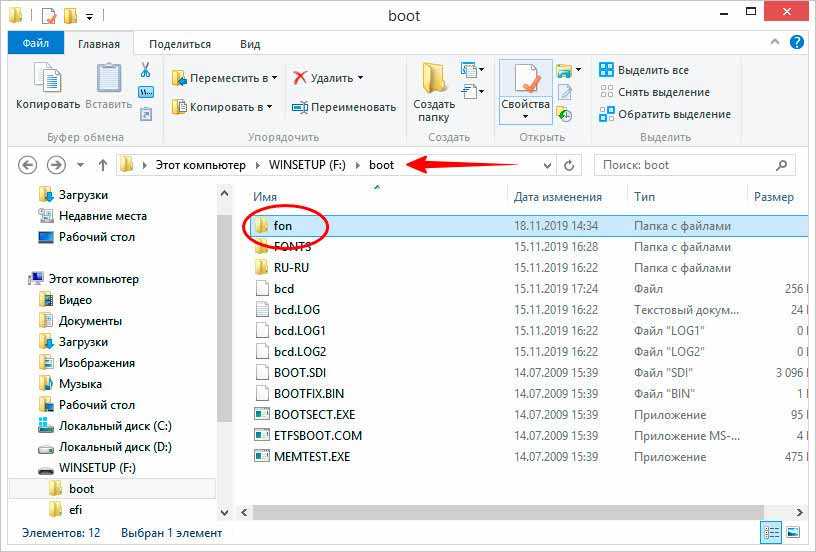Image resolution: width=816 pixels, height=552 pixels.
Task: Click the Rename (Переименовать) button
Action: (x=344, y=107)
